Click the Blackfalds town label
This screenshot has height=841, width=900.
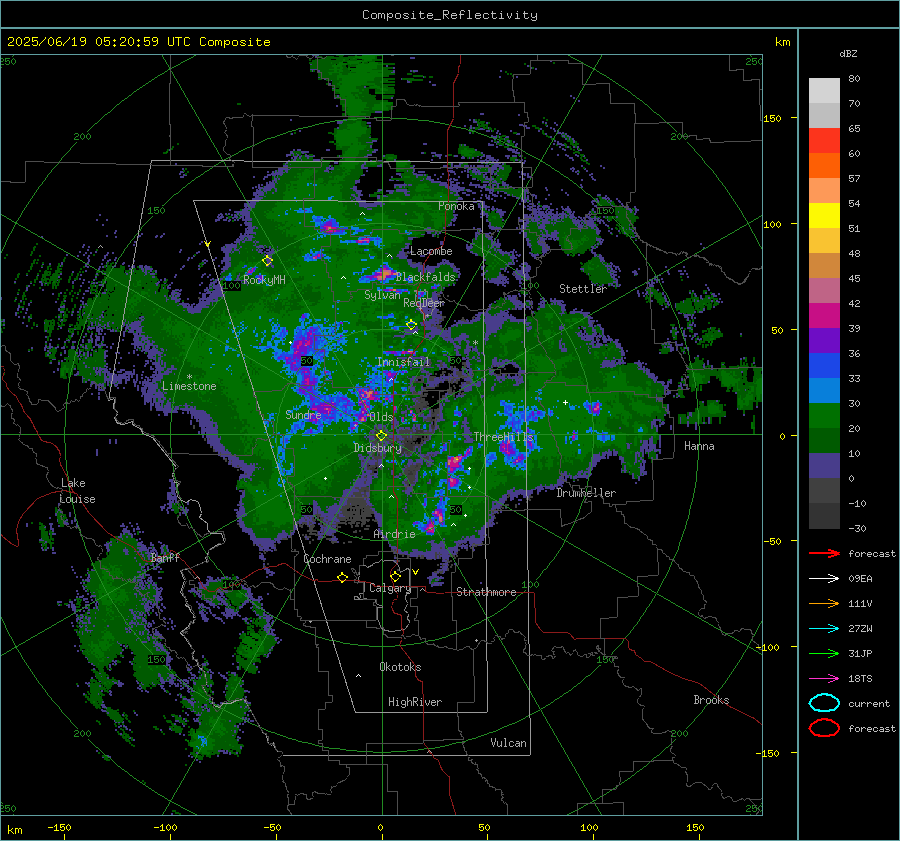tap(425, 277)
